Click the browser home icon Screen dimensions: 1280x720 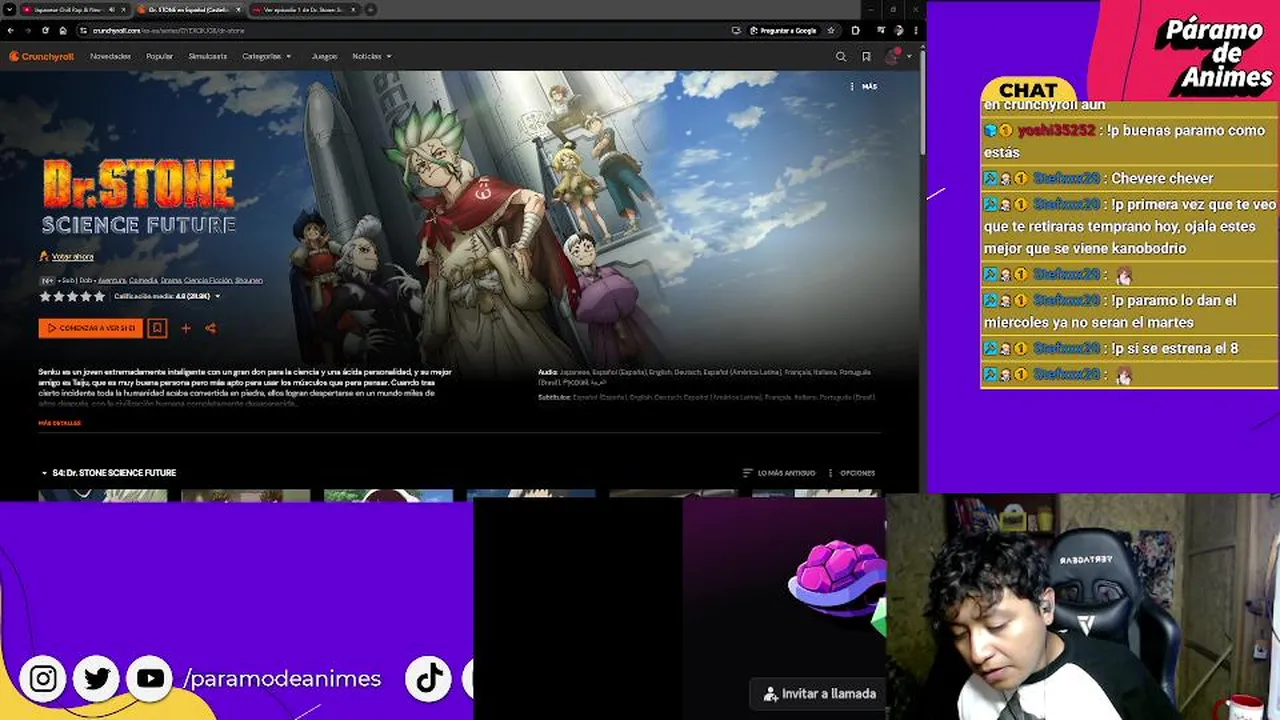pyautogui.click(x=63, y=30)
